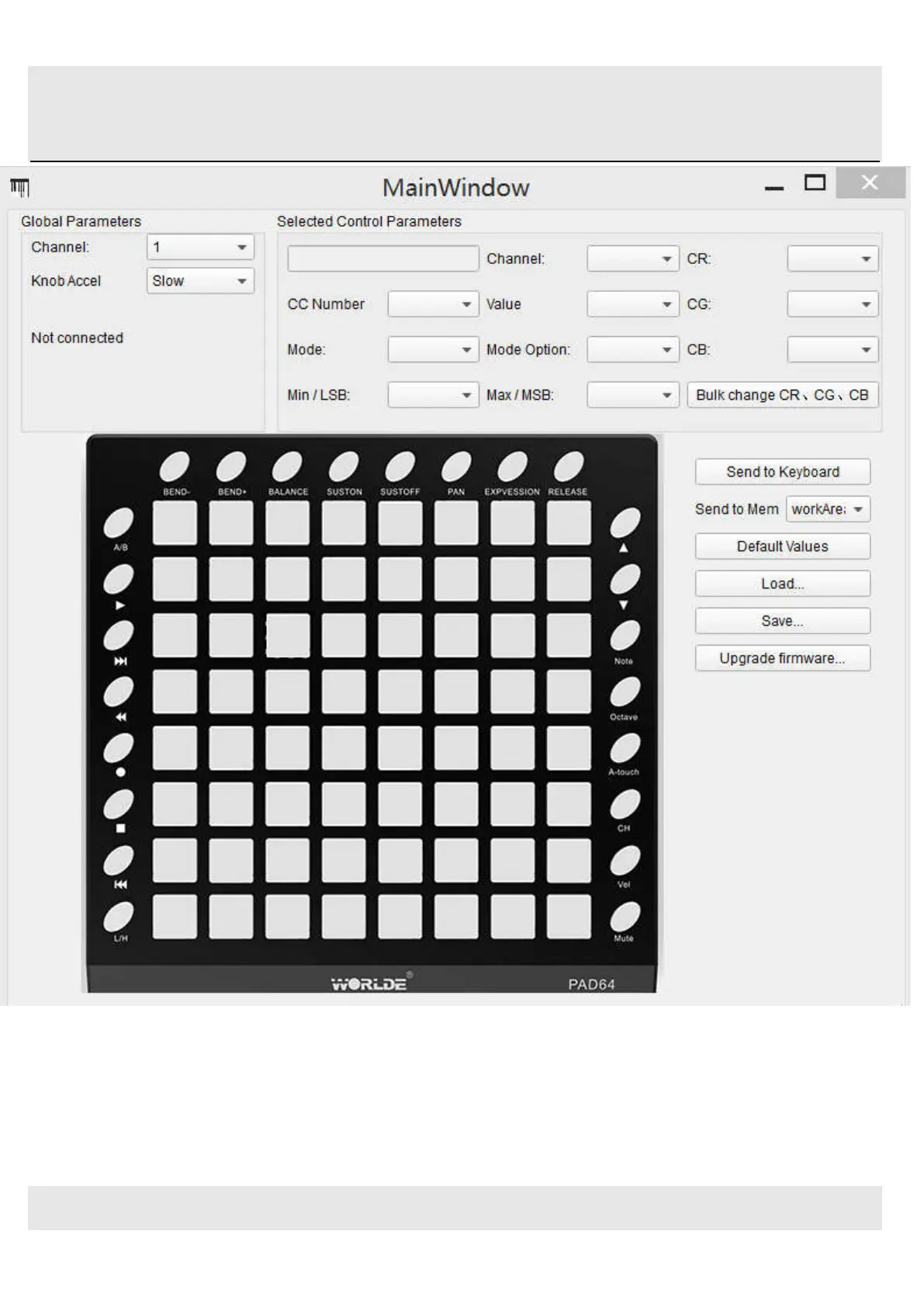Screen dimensions: 924x1307
Task: Select the SUSTOFF knob
Action: click(400, 467)
